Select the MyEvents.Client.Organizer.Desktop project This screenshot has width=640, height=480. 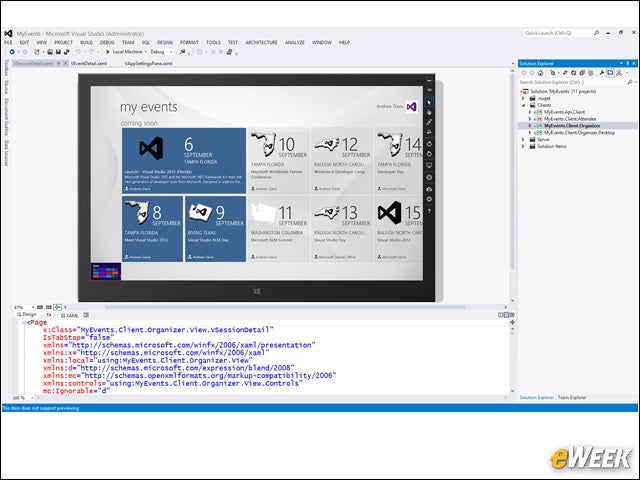point(579,133)
